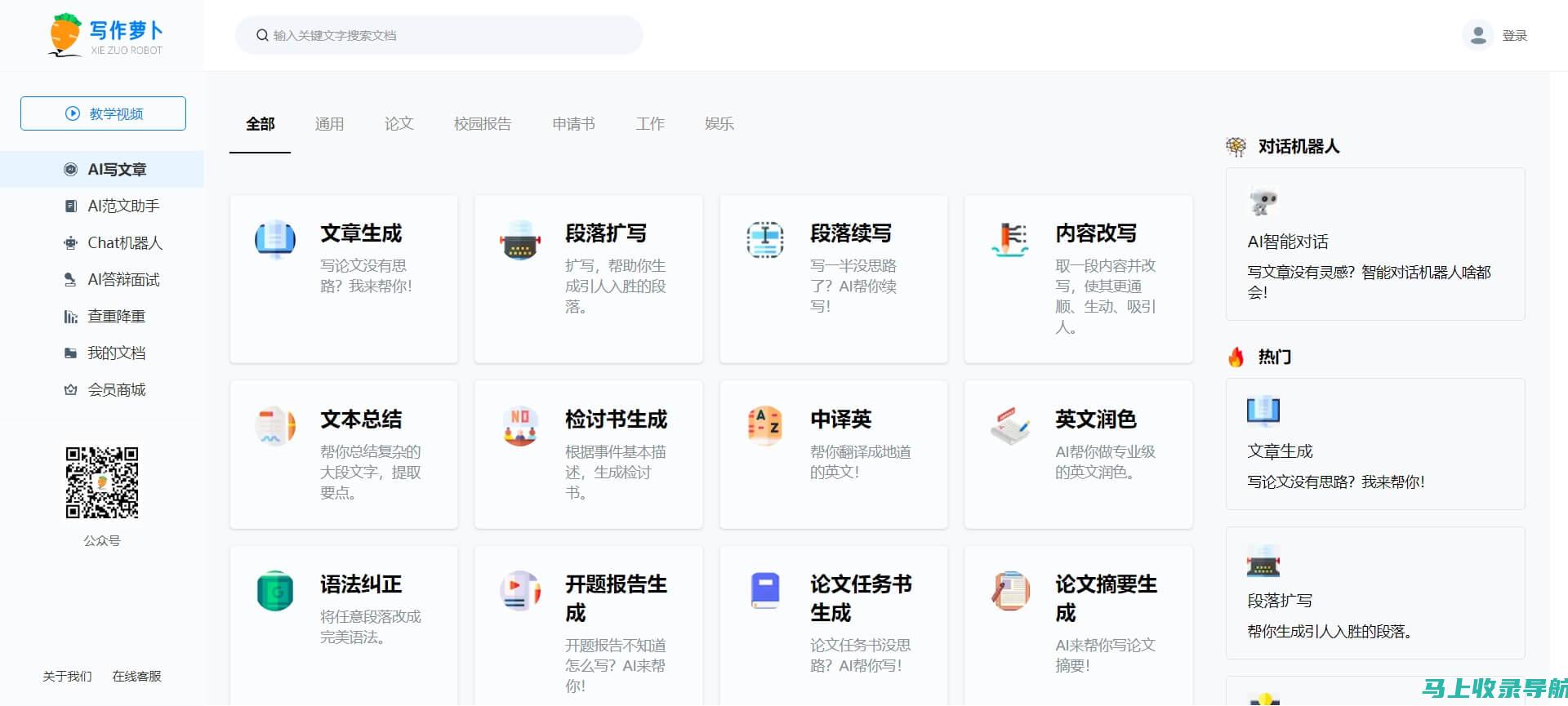1568x706 pixels.
Task: Click the 论文任务书生成 card title
Action: click(862, 598)
